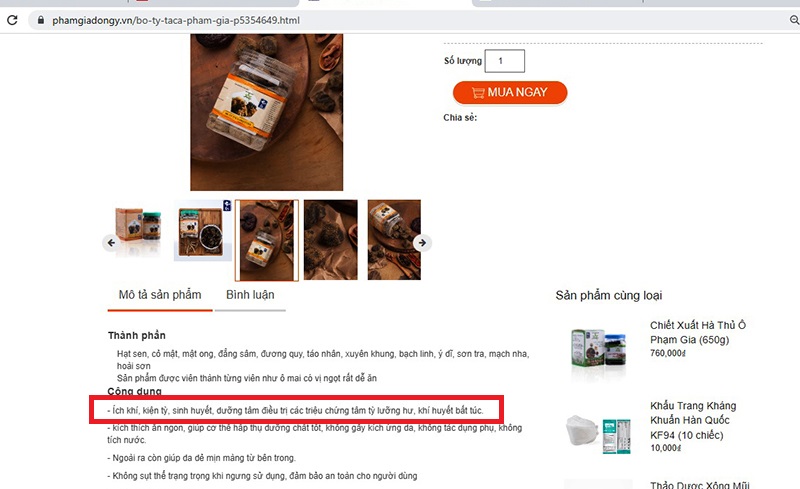Viewport: 800px width, 489px height.
Task: Click the padlock site security icon
Action: click(41, 20)
